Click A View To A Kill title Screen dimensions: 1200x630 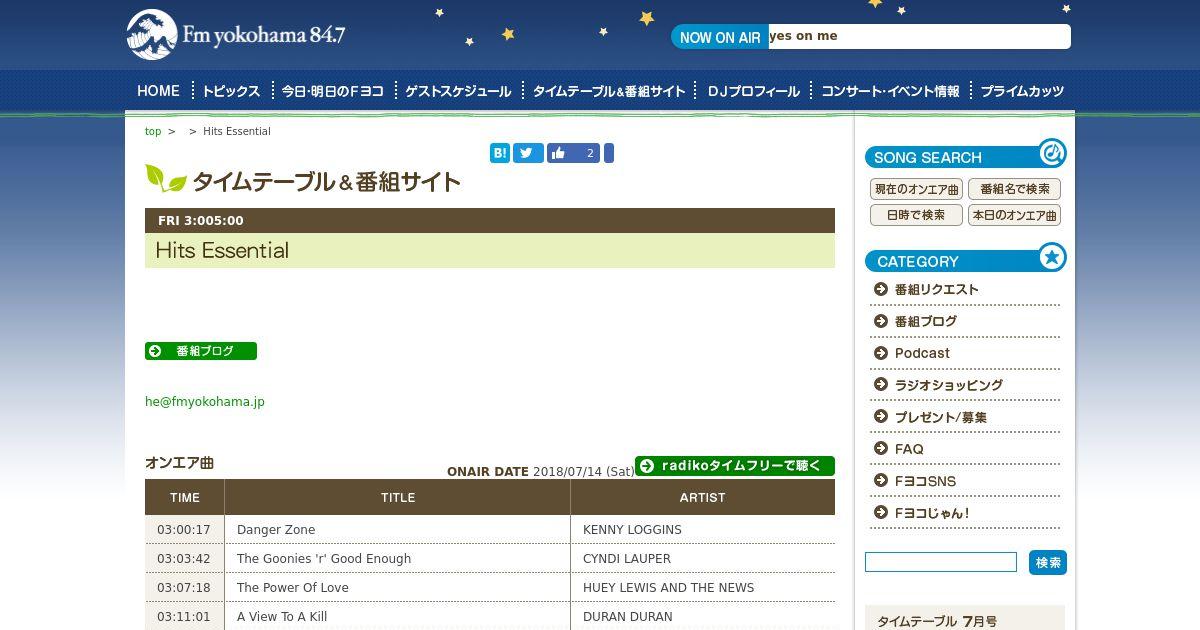[282, 617]
